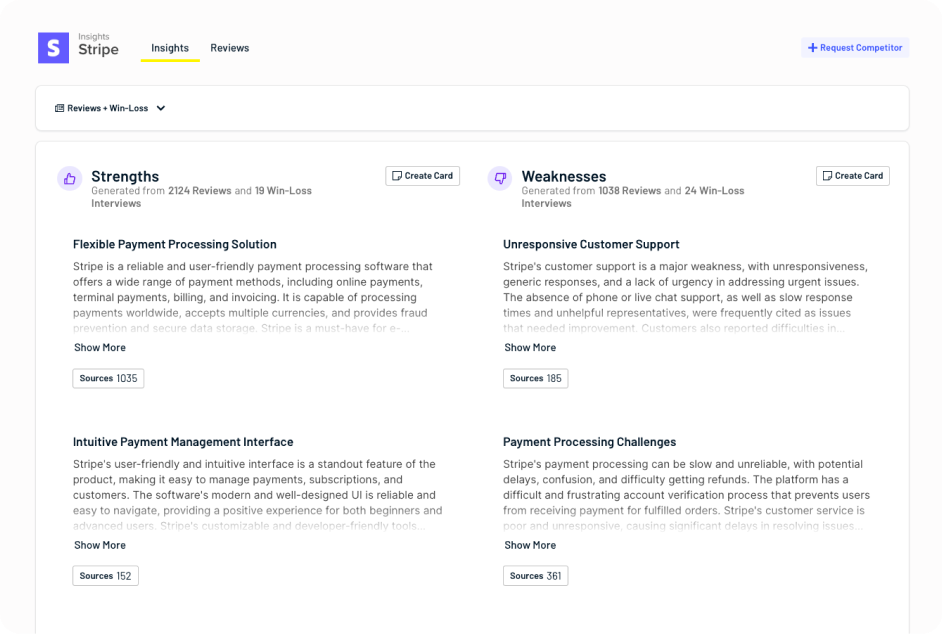Image resolution: width=942 pixels, height=634 pixels.
Task: Click Create Card in the Strengths section
Action: 423,176
